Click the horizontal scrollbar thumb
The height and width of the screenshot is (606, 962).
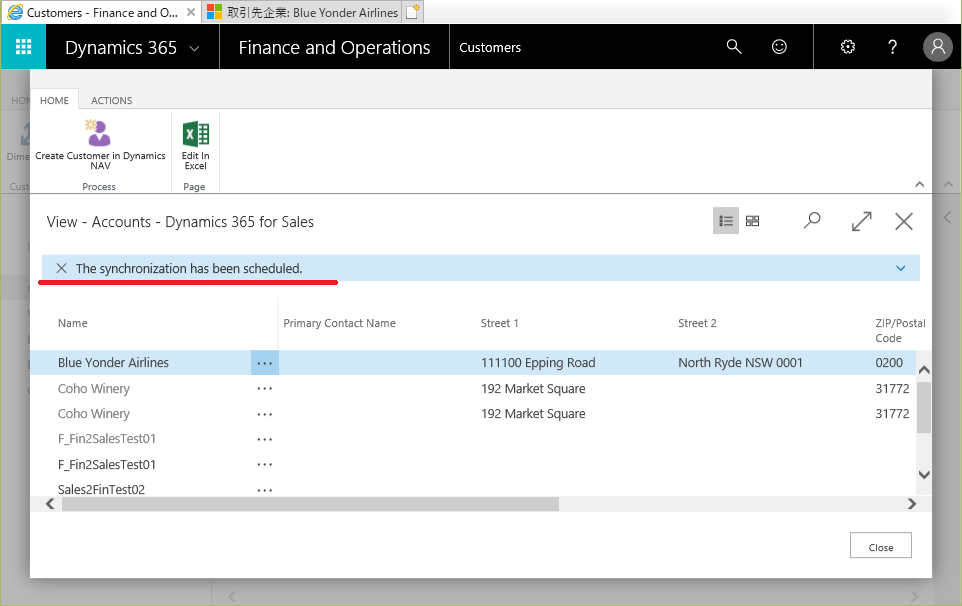tap(310, 504)
